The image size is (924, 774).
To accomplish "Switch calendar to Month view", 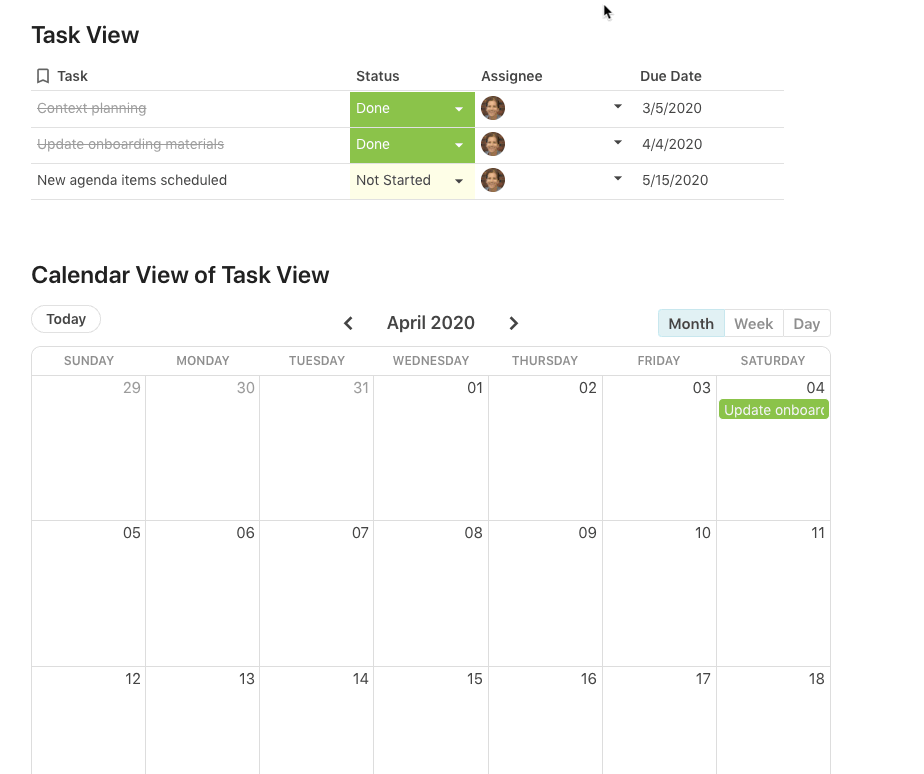I will [691, 324].
